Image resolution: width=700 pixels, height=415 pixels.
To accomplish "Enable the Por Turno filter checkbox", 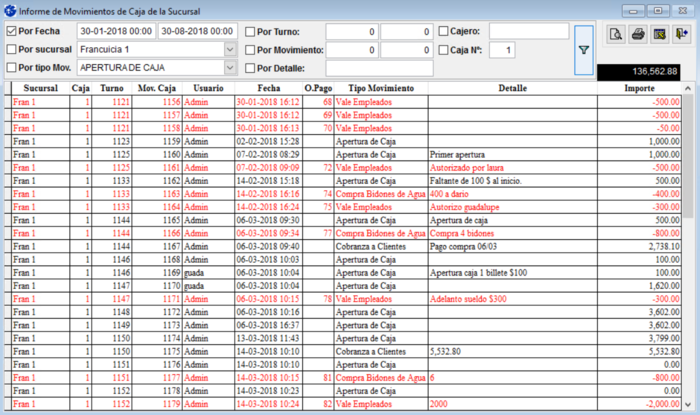I will pyautogui.click(x=250, y=31).
